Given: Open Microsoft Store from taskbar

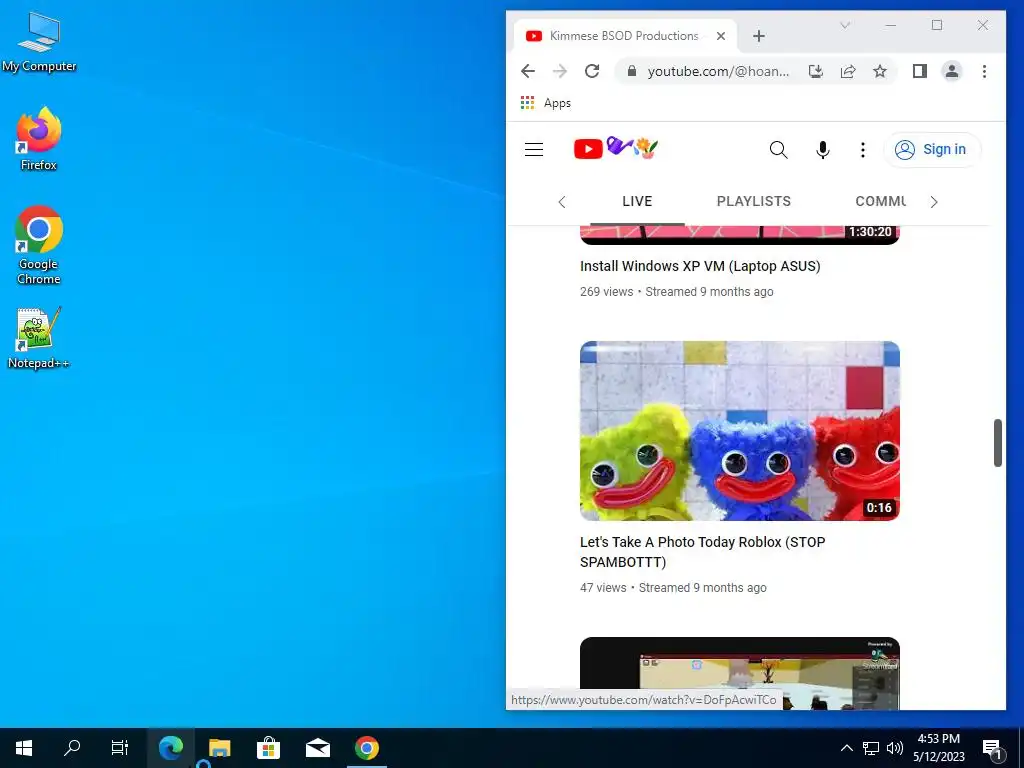Looking at the screenshot, I should pos(268,748).
